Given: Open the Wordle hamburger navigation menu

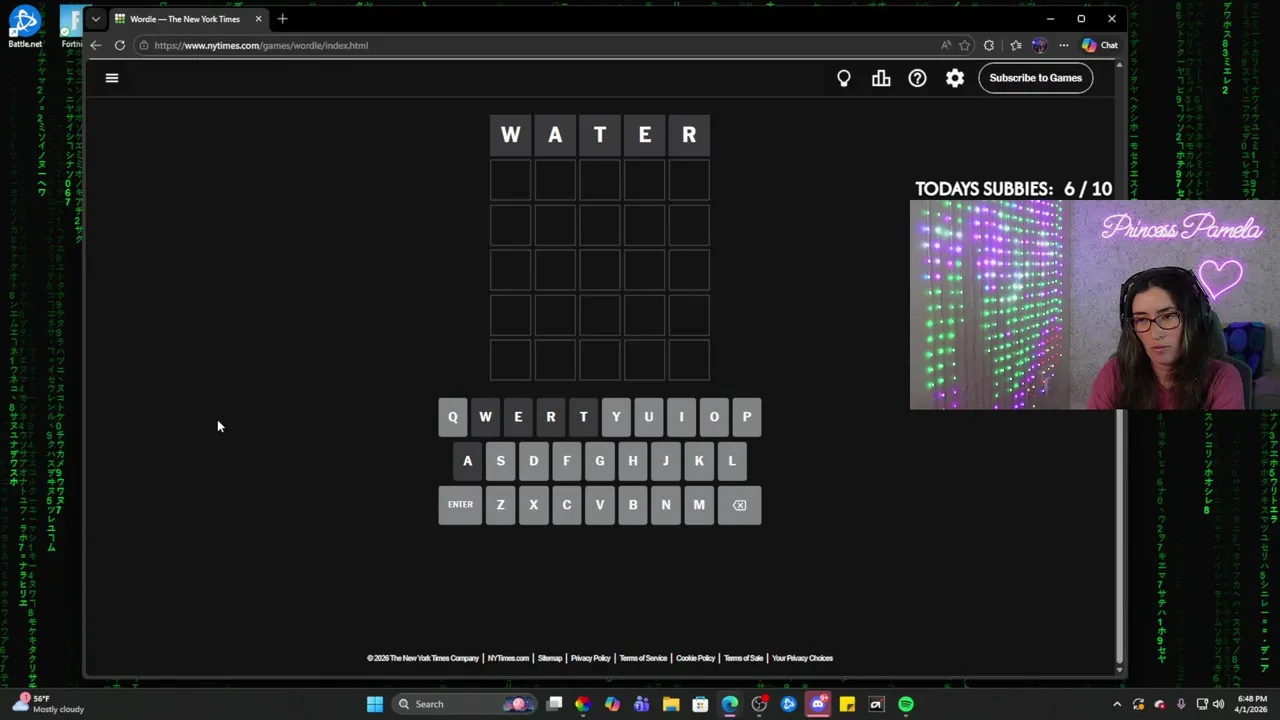Looking at the screenshot, I should click(x=112, y=78).
